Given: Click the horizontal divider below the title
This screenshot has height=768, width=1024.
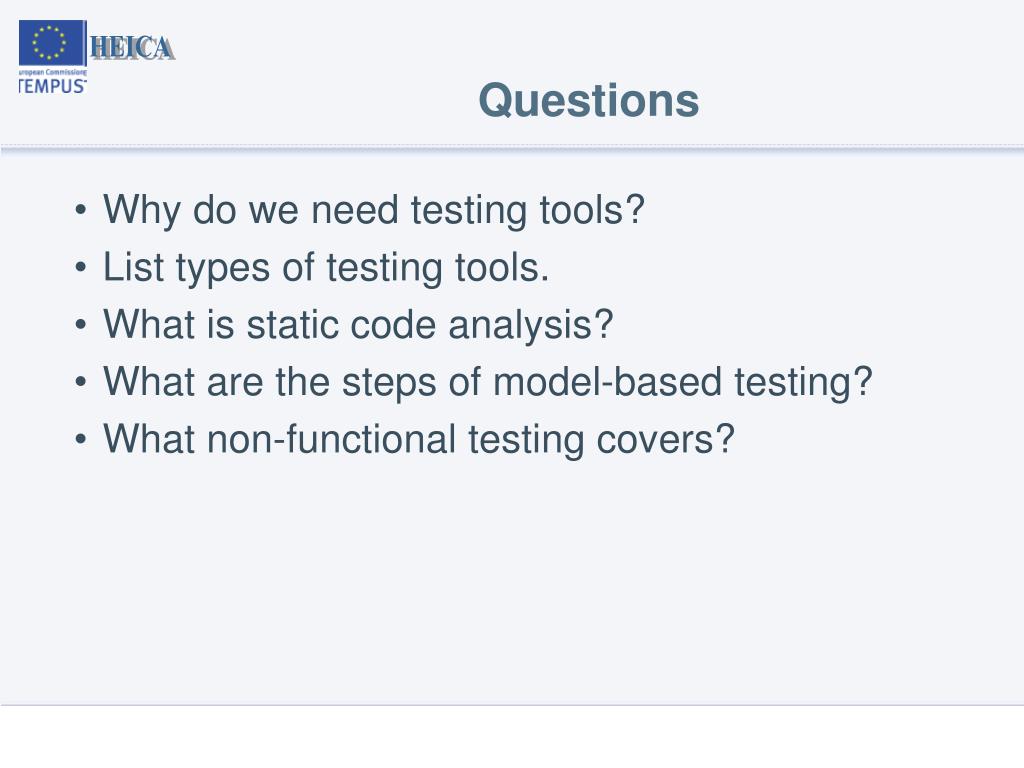Looking at the screenshot, I should pyautogui.click(x=512, y=149).
